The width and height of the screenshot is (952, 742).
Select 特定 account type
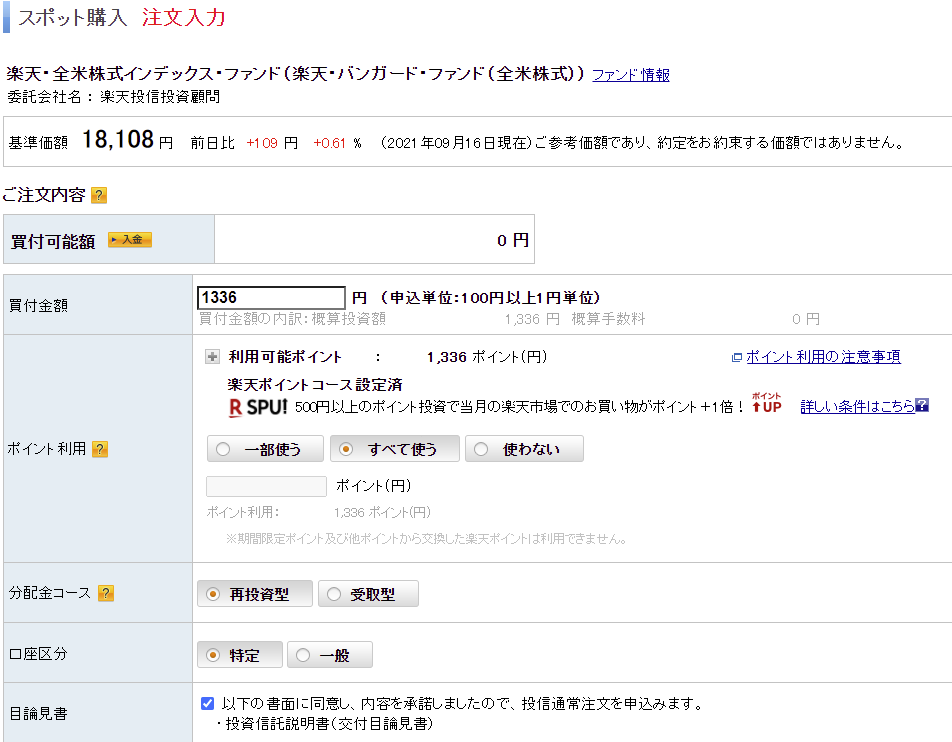240,655
